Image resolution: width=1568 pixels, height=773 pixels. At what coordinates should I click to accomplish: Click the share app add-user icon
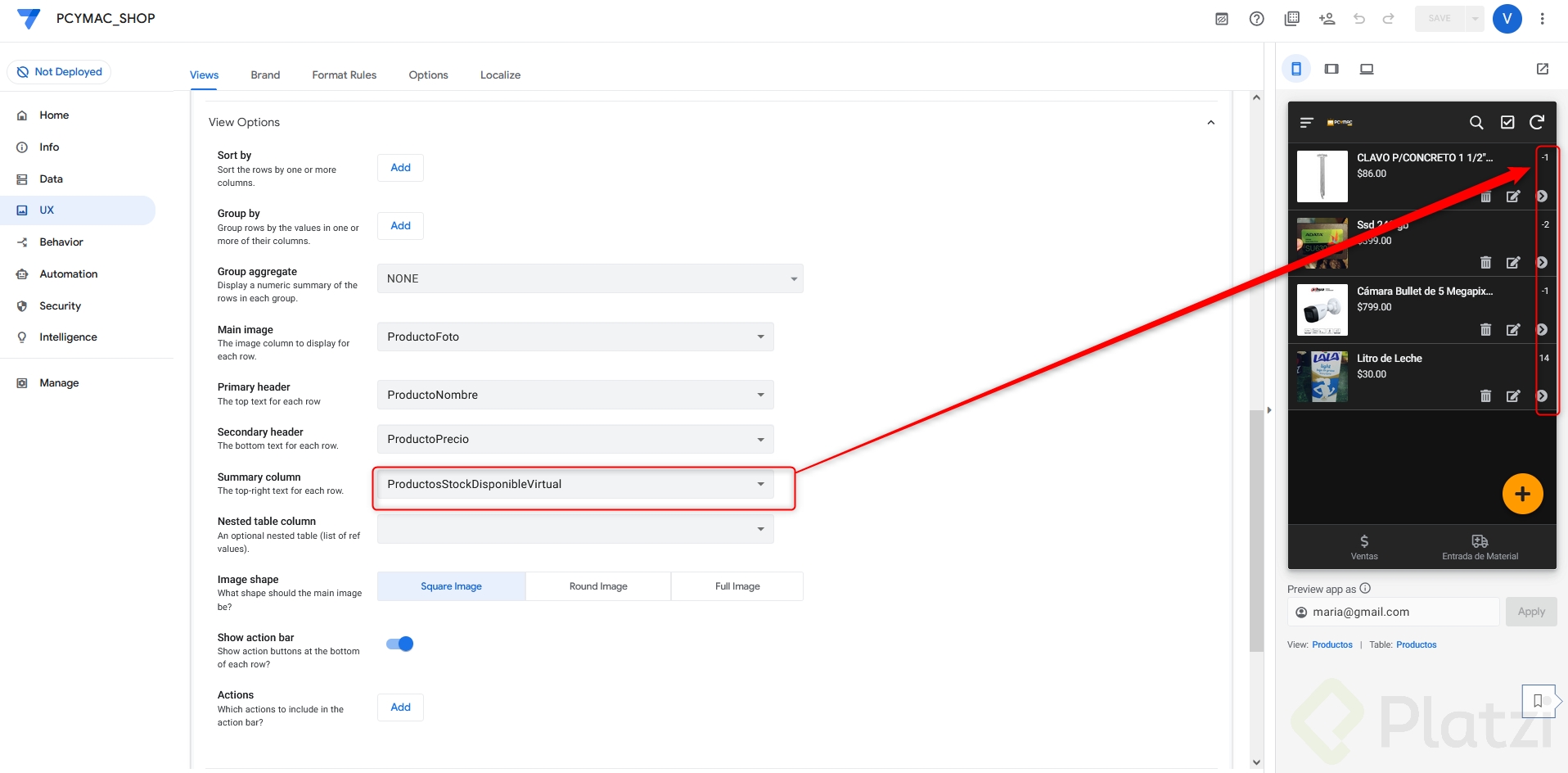tap(1327, 19)
